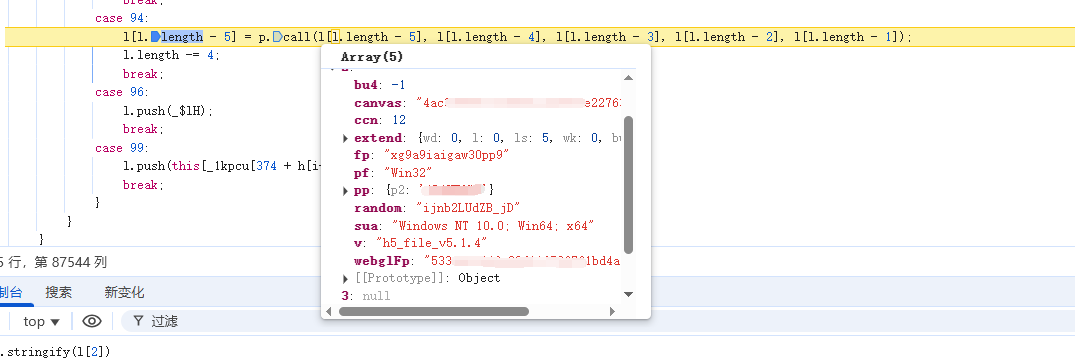Click the 'webglFp' property row
The width and height of the screenshot is (1075, 361).
pyautogui.click(x=487, y=261)
